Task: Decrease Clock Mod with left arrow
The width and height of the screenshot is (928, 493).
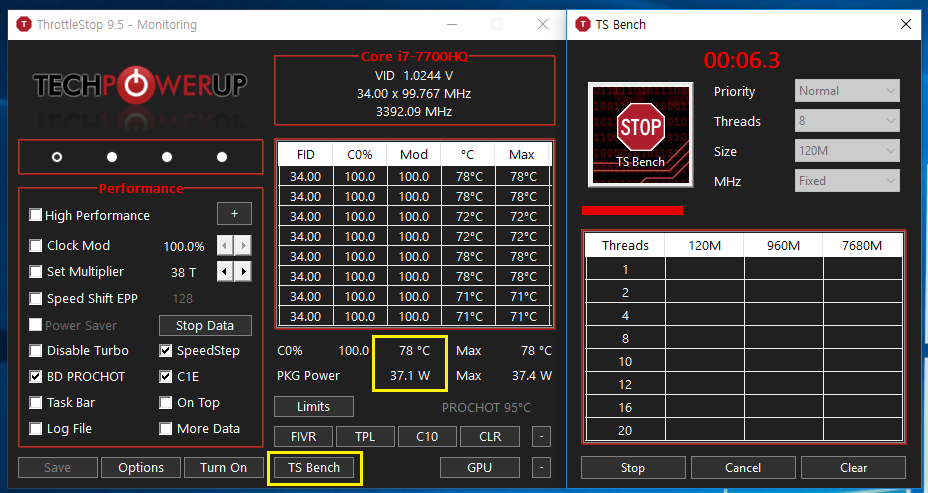Action: coord(225,246)
